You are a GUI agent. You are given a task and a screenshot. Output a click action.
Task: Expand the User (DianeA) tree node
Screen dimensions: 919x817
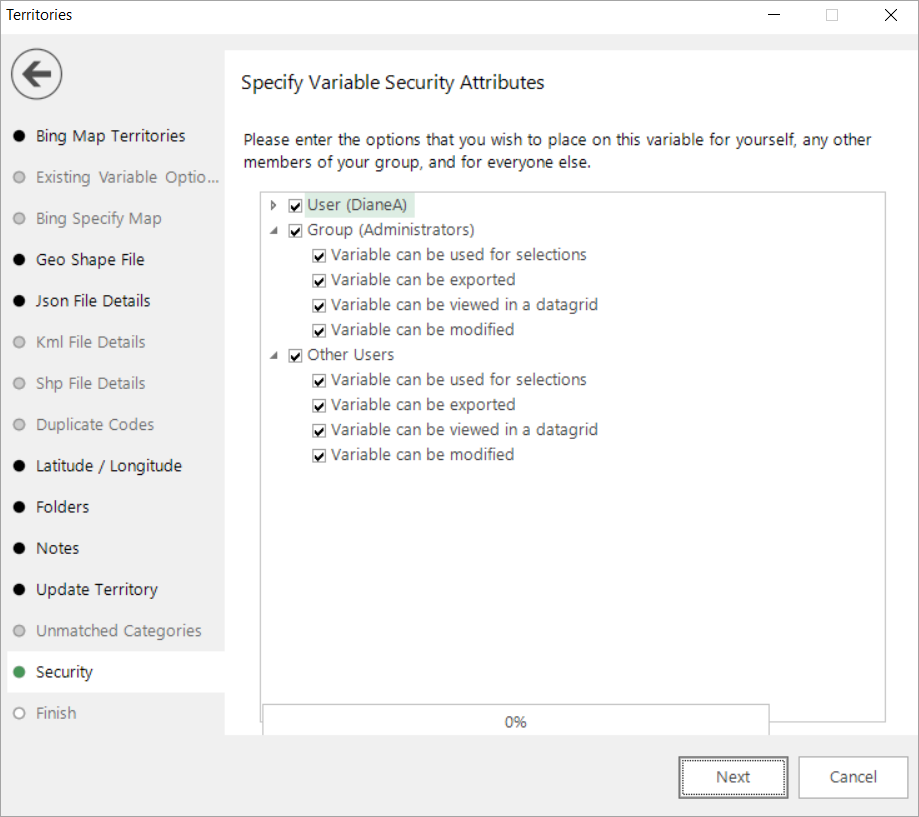[273, 205]
